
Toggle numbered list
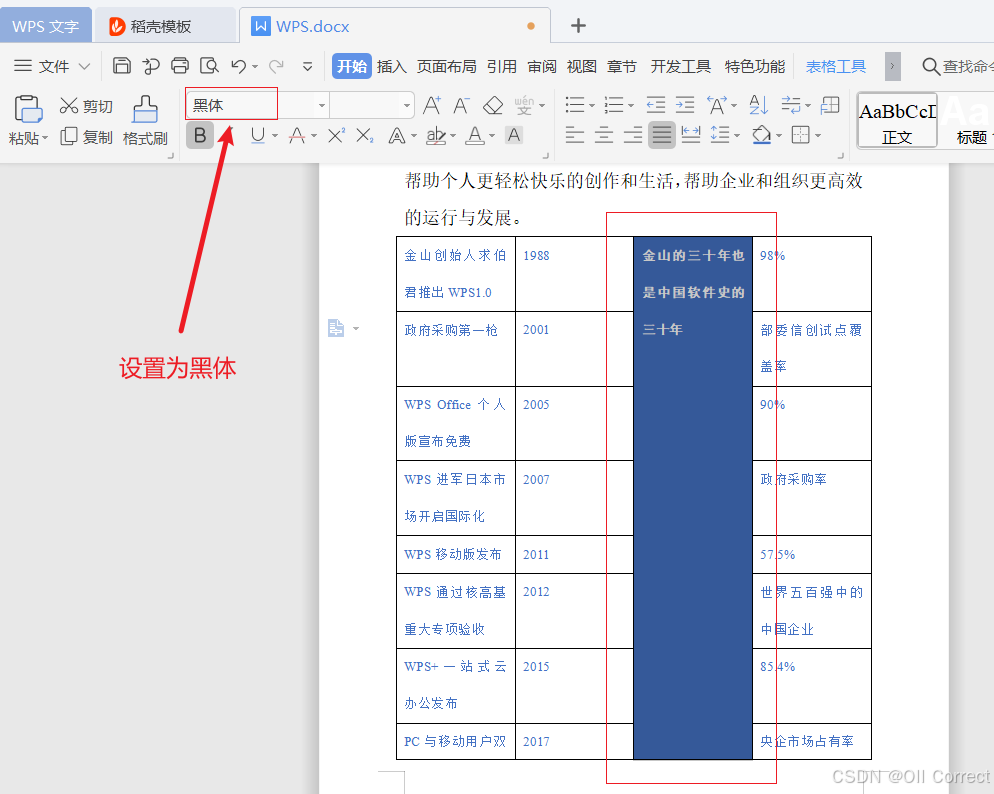(614, 105)
